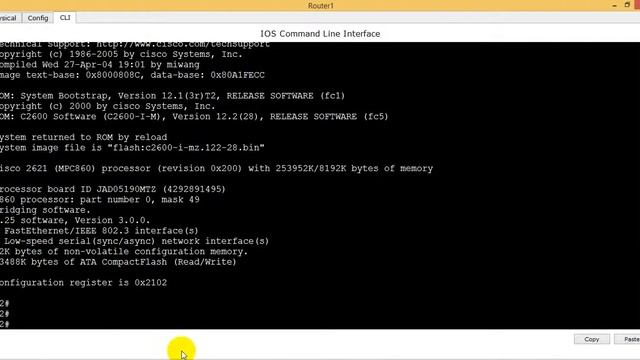This screenshot has height=360, width=640.
Task: Click the 'Compiled Wed 27-Apr-04 19:01 by miwang' line
Action: pos(100,64)
